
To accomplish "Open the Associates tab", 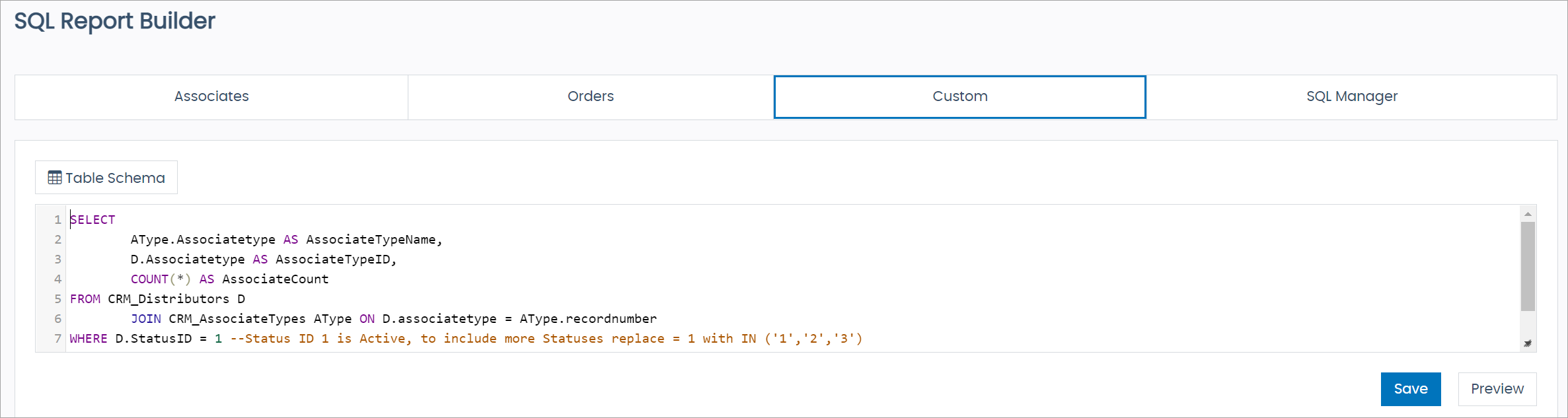I will pyautogui.click(x=211, y=97).
